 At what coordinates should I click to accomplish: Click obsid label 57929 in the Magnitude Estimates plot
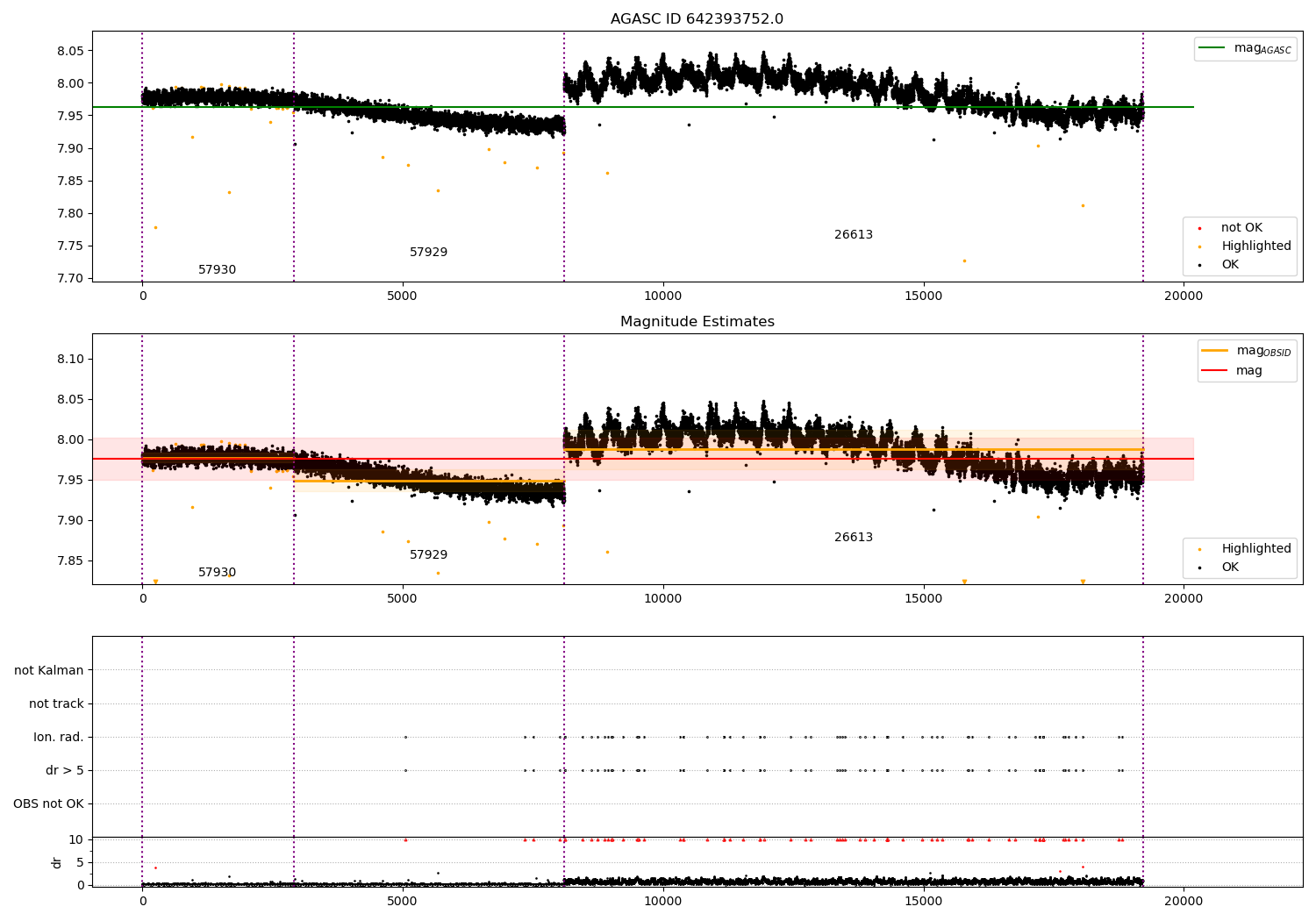428,555
